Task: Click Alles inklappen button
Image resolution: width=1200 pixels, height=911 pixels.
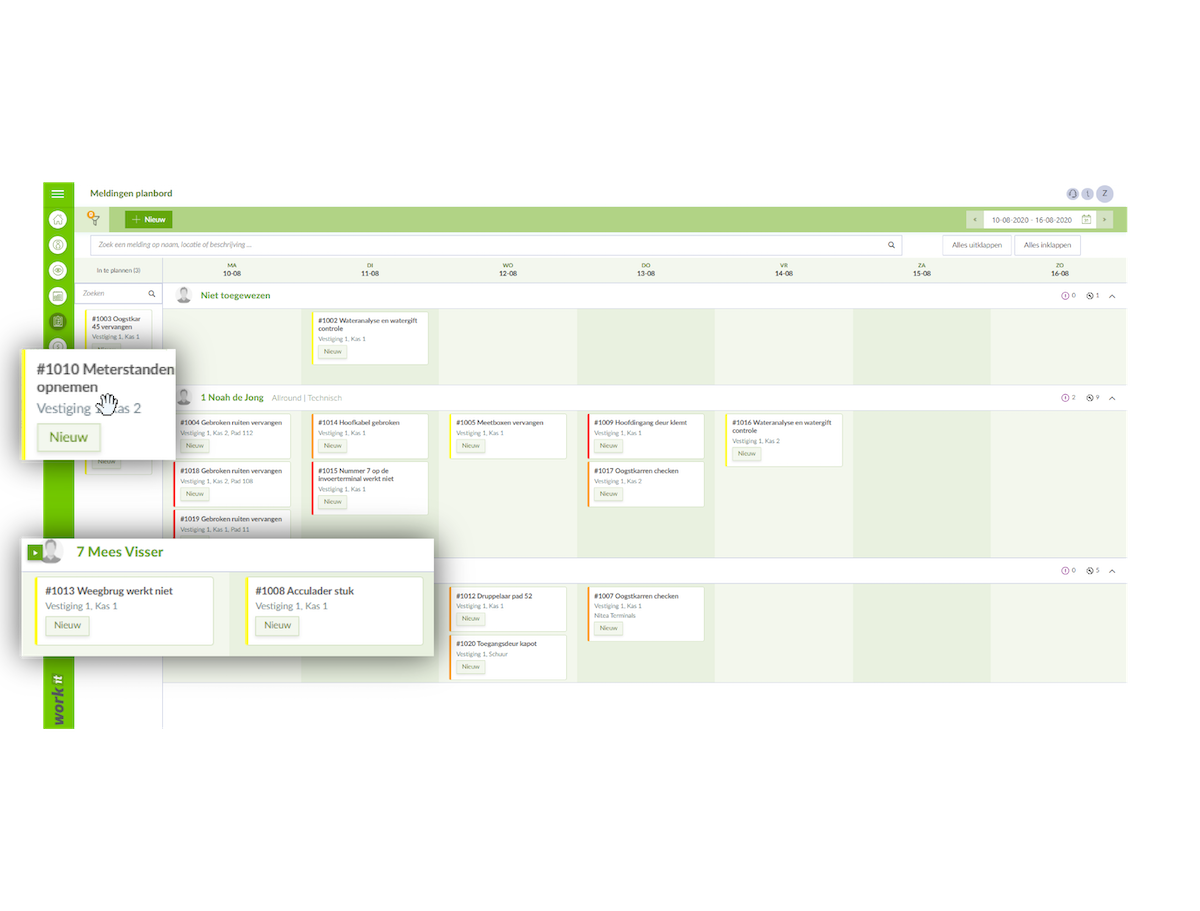Action: point(1047,245)
